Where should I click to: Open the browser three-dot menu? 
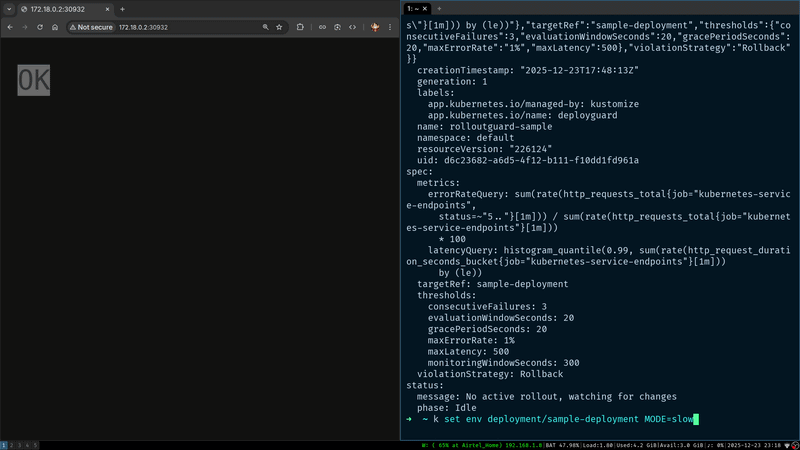coord(390,27)
